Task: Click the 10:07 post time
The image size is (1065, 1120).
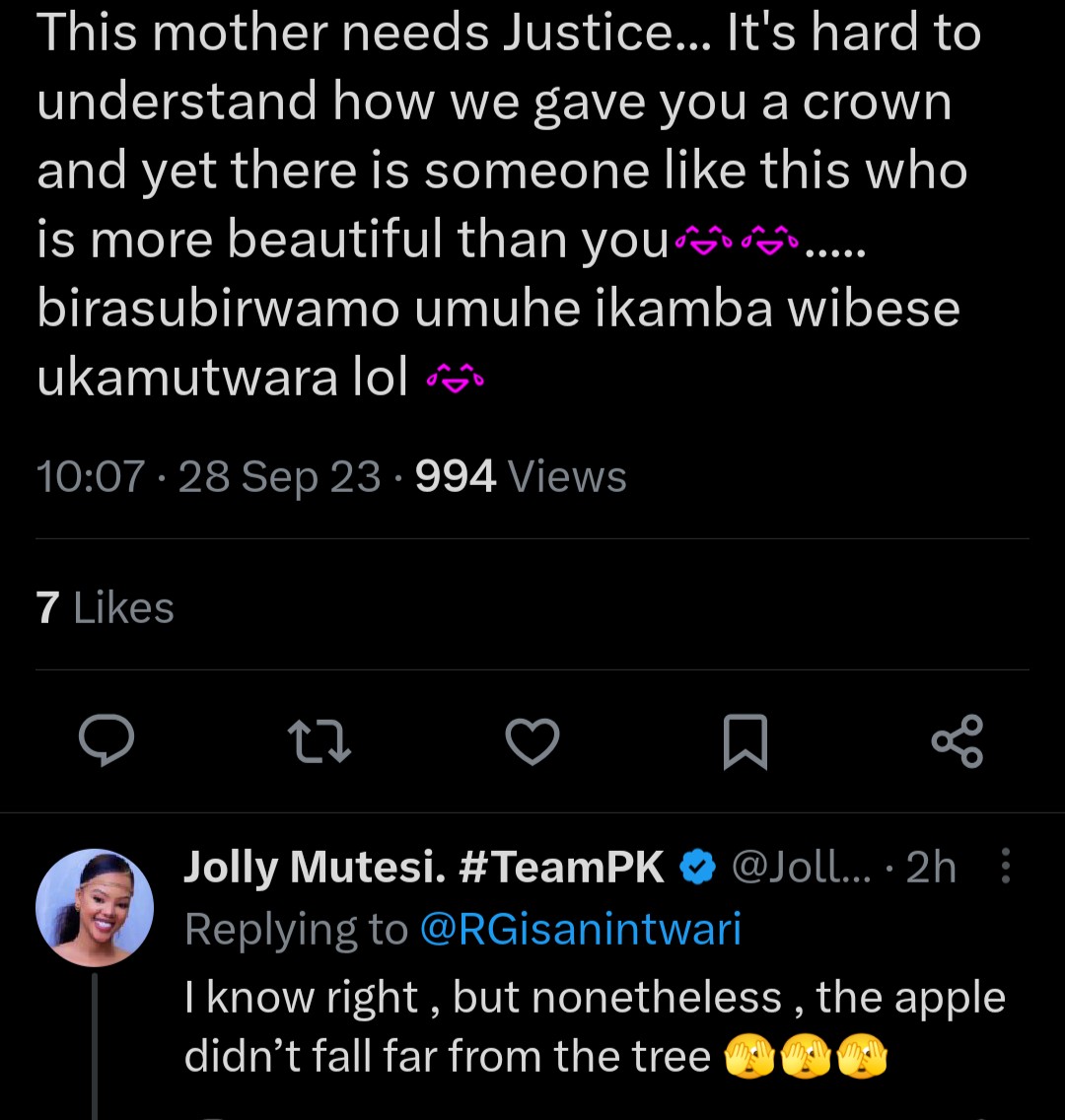Action: pos(90,478)
